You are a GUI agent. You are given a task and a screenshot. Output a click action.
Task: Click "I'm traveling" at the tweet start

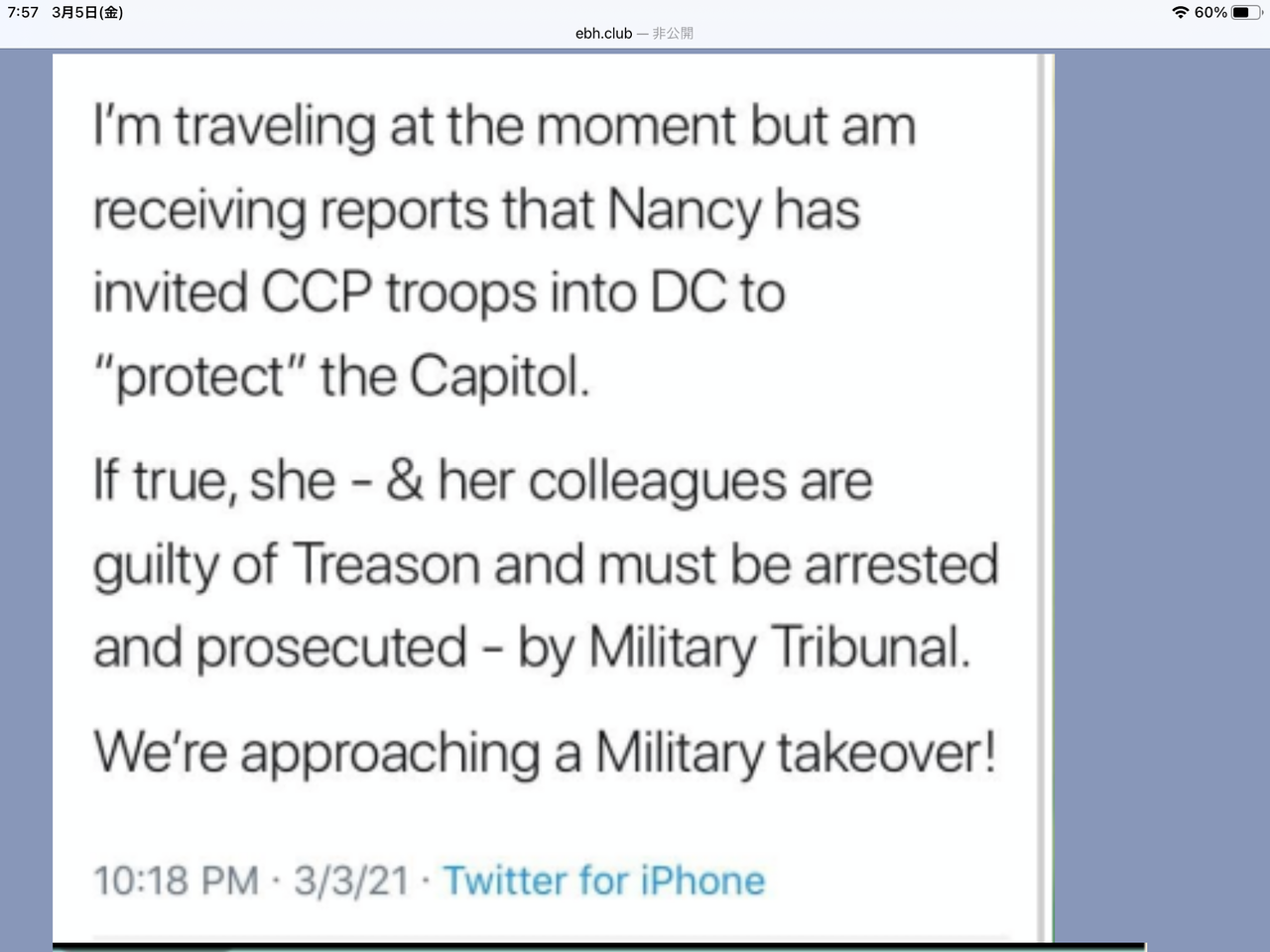click(x=235, y=127)
